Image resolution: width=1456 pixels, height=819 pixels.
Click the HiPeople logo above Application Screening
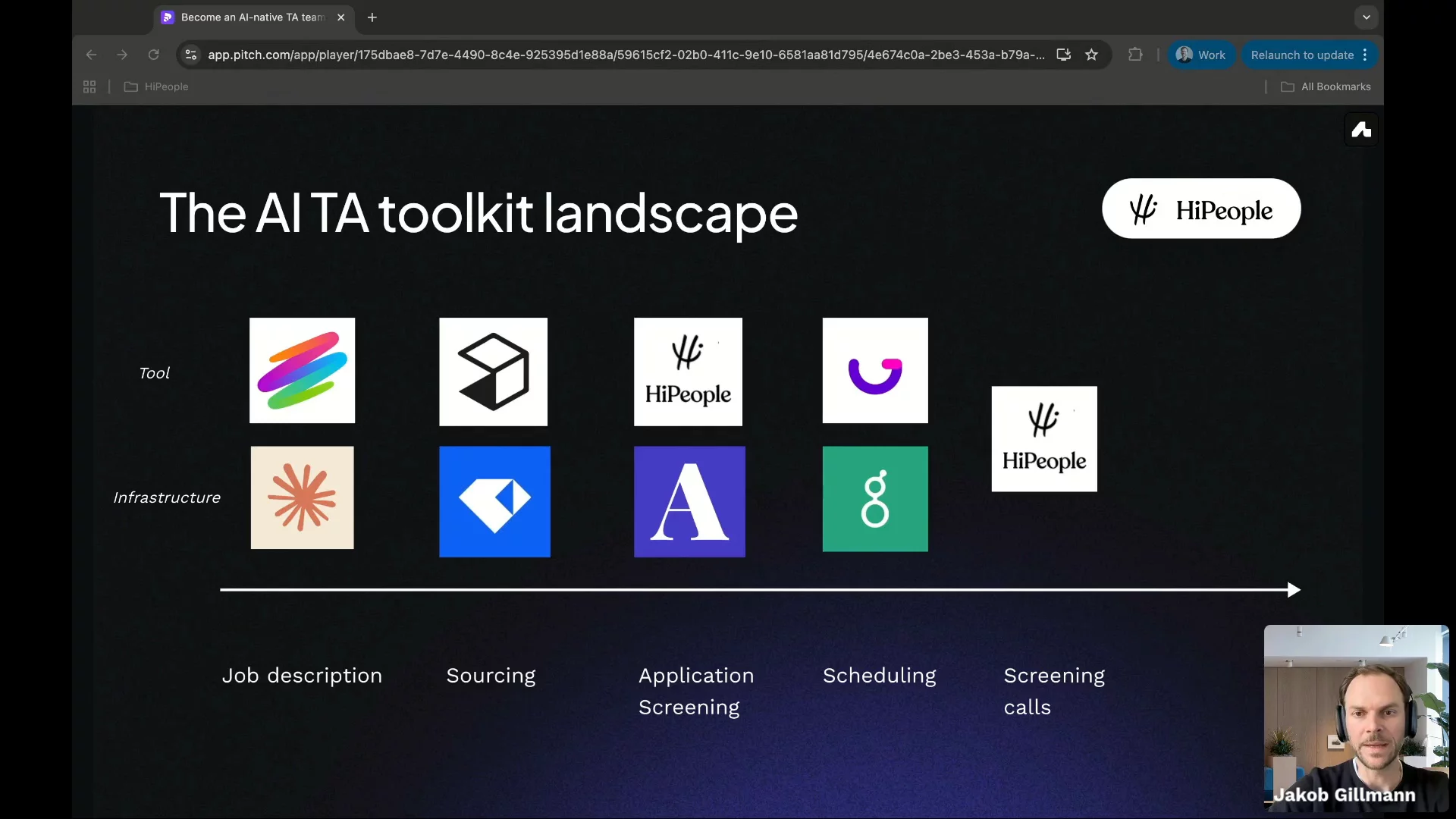coord(688,372)
